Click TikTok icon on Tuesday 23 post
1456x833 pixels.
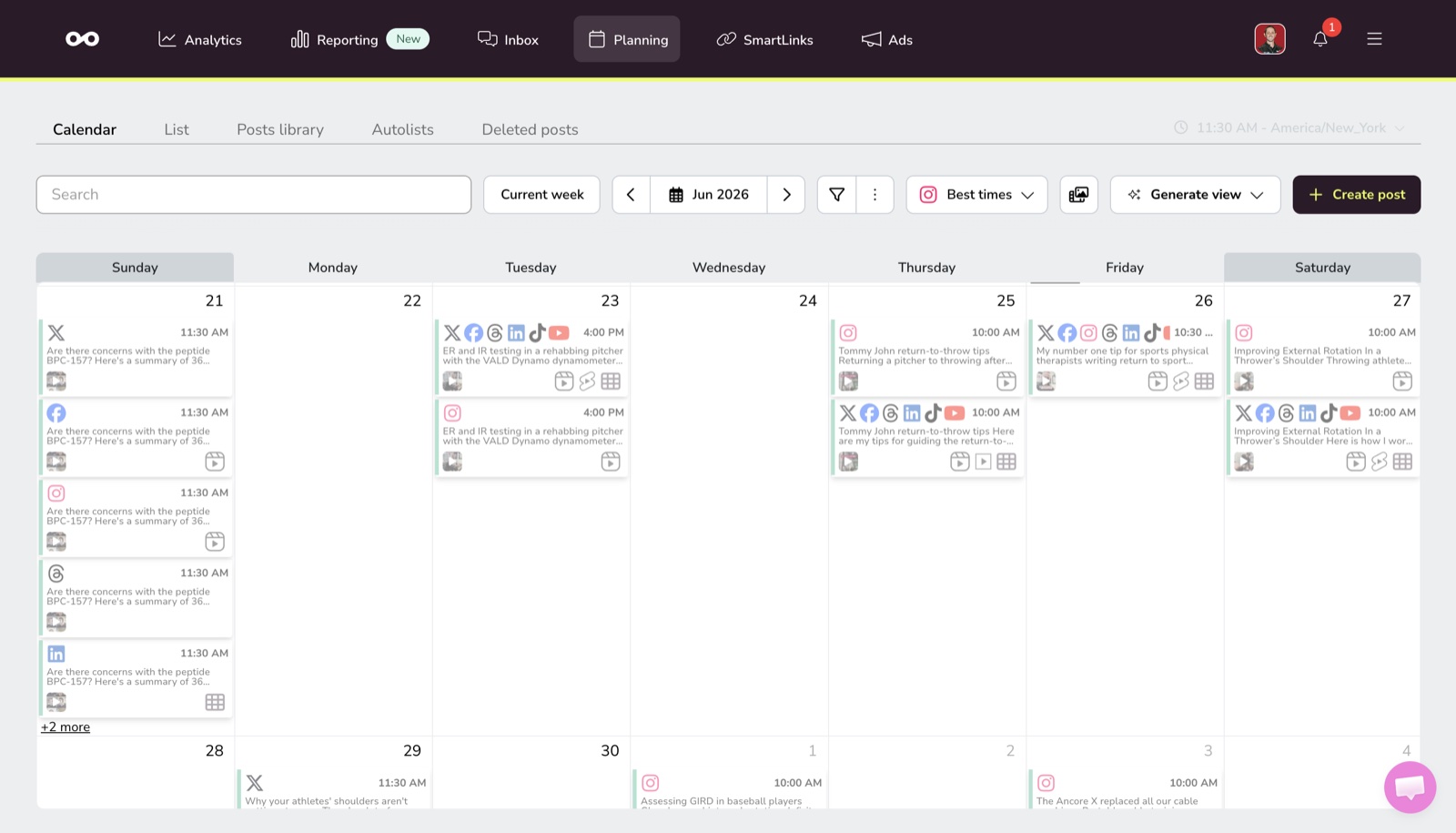coord(537,333)
